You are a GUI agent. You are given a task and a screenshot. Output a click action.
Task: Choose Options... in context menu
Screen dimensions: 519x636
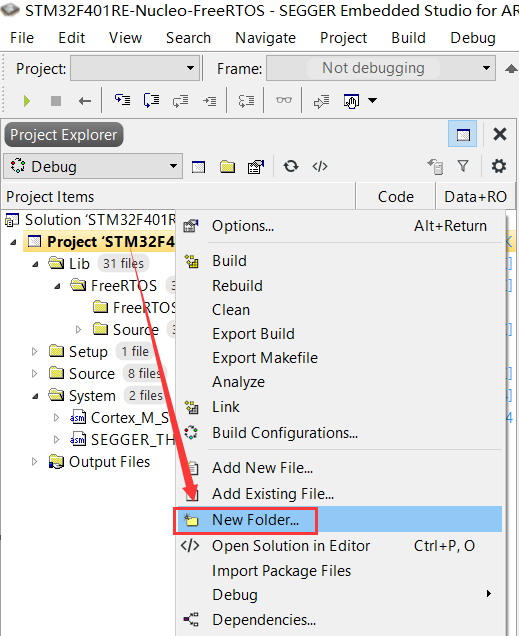click(340, 226)
